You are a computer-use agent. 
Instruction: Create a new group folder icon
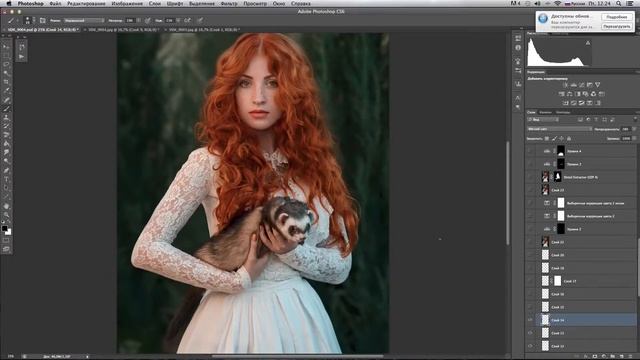point(613,356)
